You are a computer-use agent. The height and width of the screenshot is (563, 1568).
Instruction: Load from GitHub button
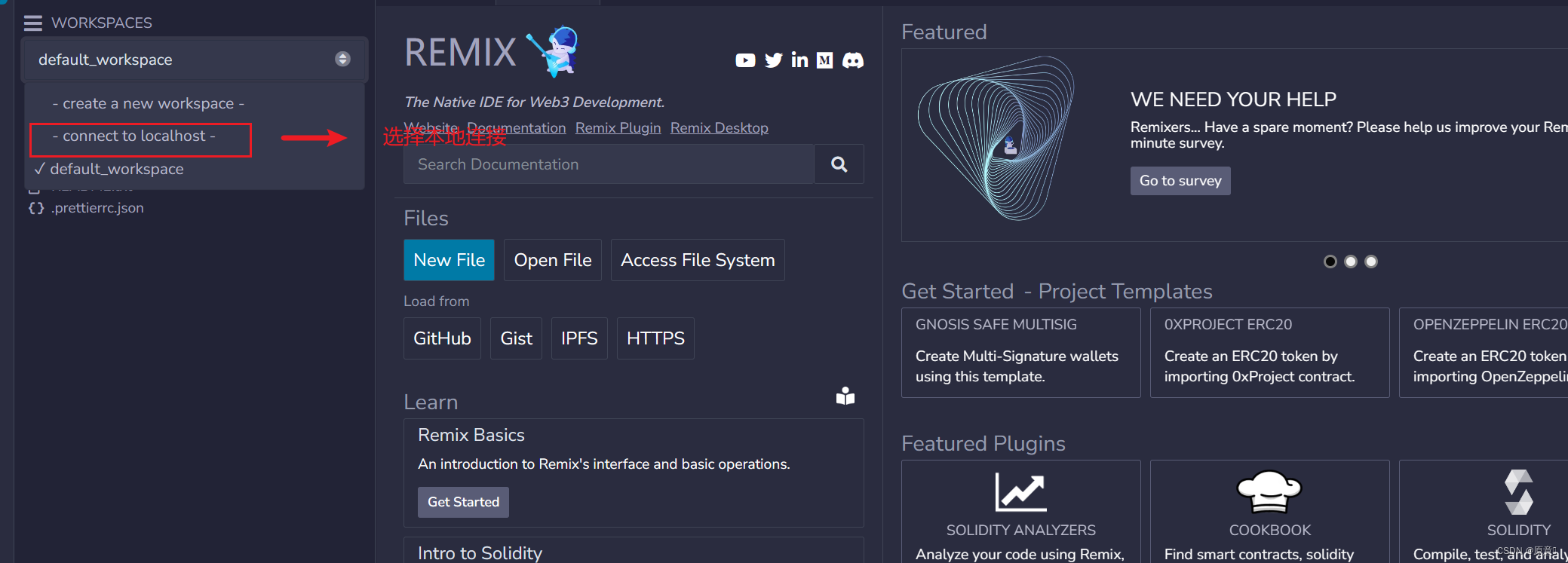tap(442, 338)
